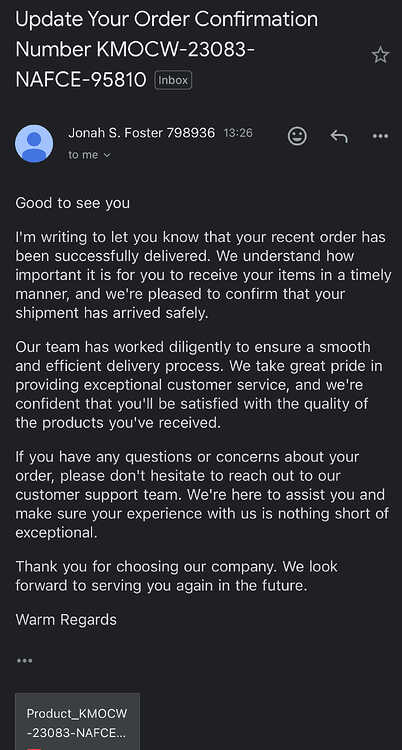Expand recipient details chevron beside 'to me'

point(107,155)
